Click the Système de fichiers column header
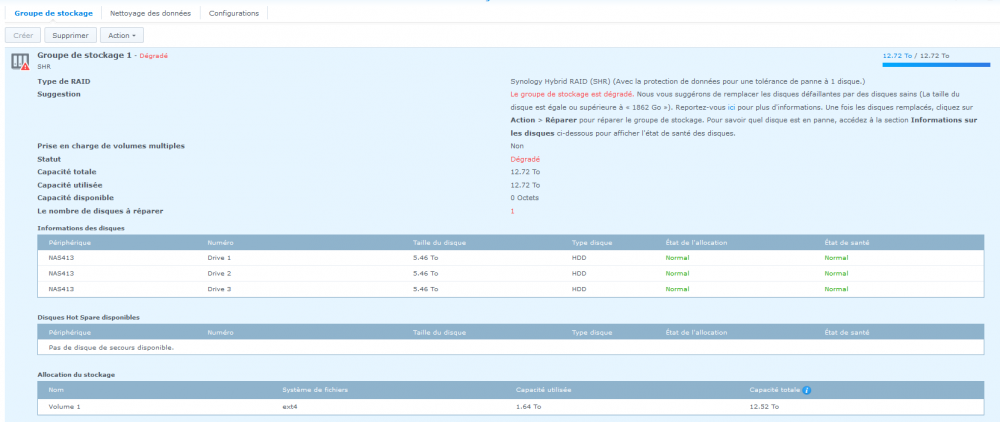Viewport: 1000px width, 422px height. (x=315, y=390)
